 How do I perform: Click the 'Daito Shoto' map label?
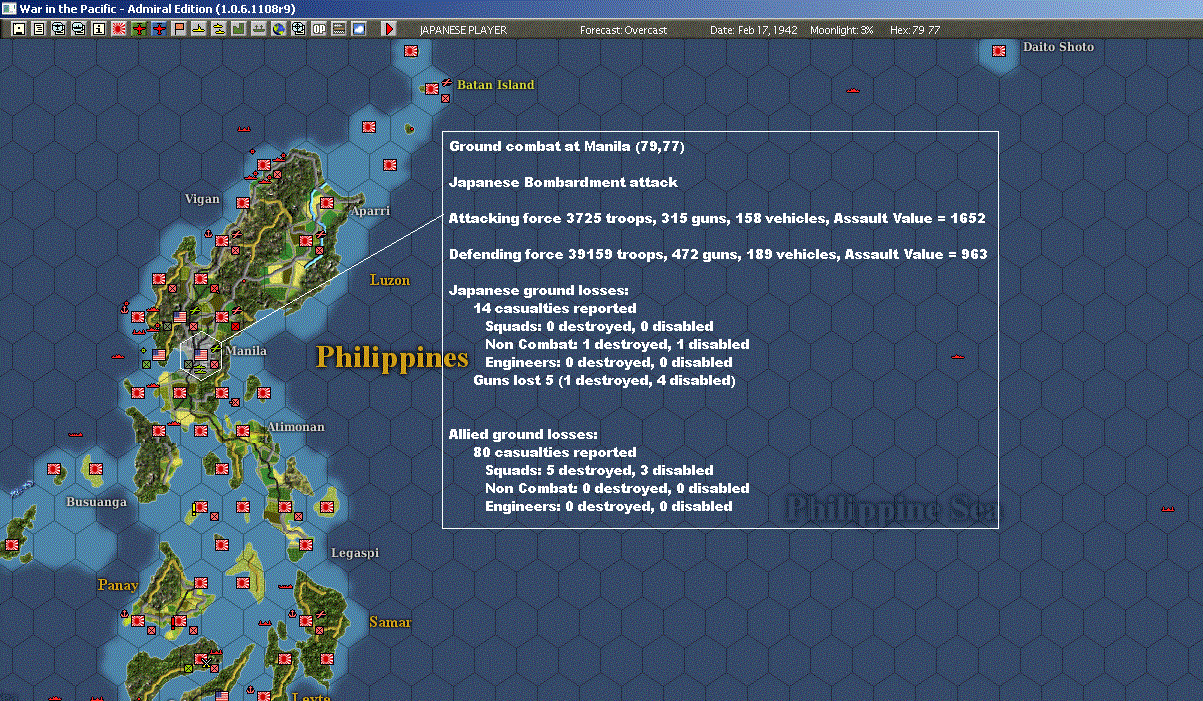(x=1058, y=47)
